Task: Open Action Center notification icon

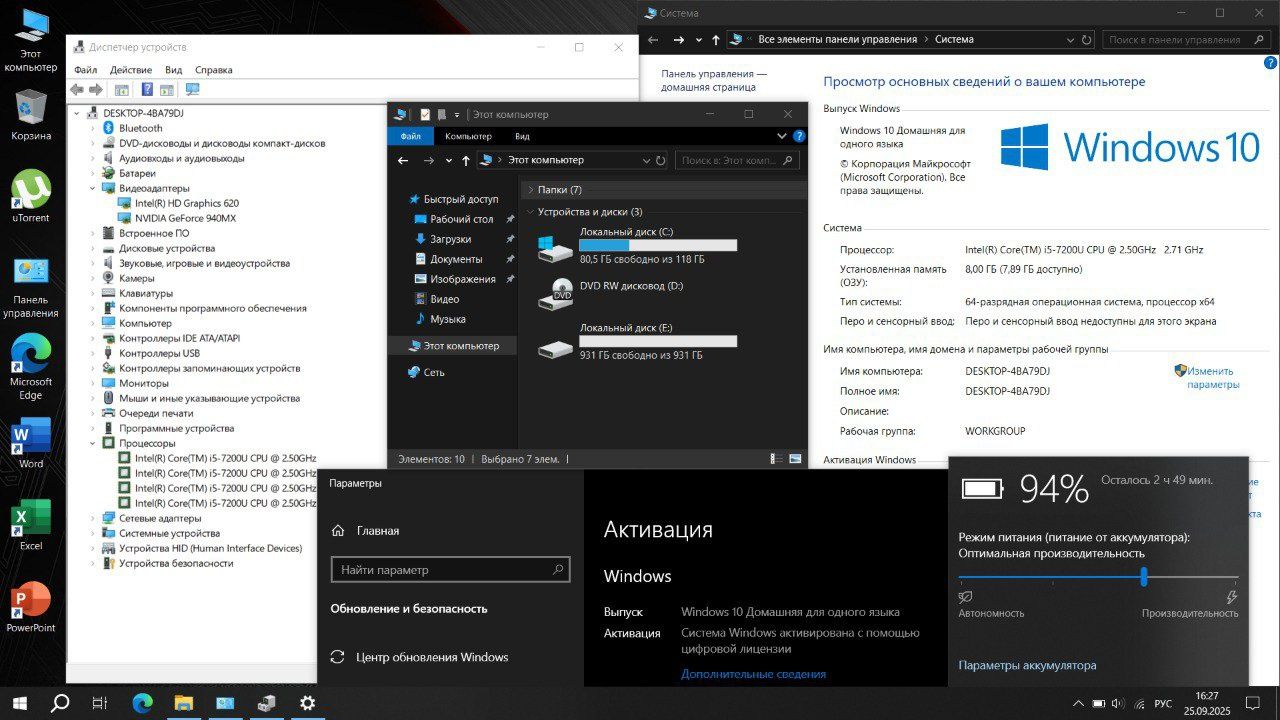Action: [x=1252, y=703]
